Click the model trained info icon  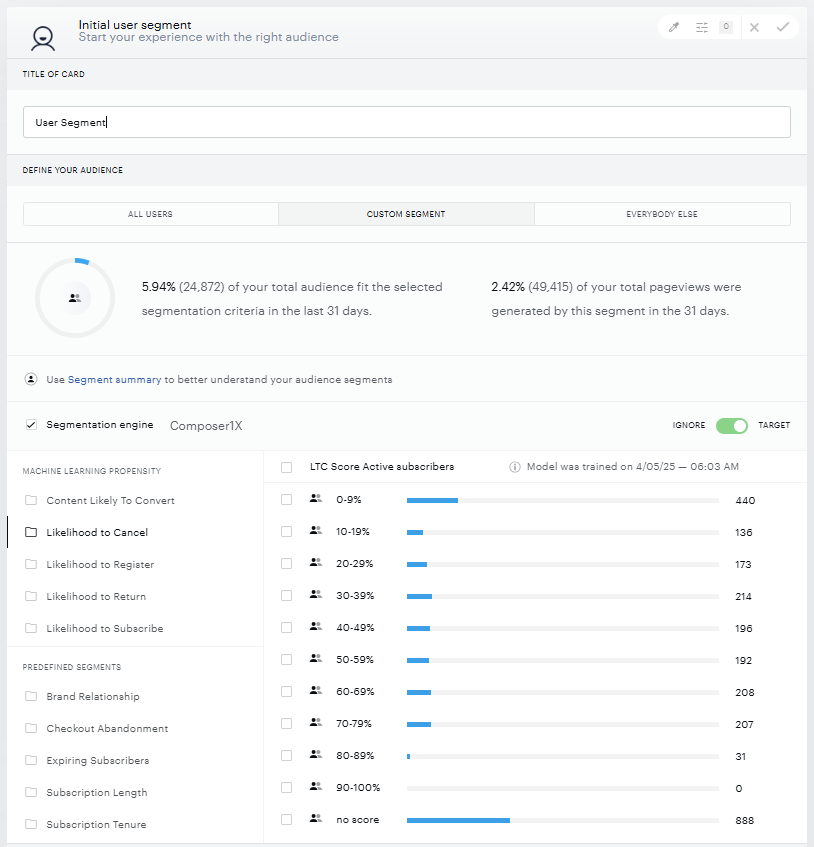pos(515,467)
